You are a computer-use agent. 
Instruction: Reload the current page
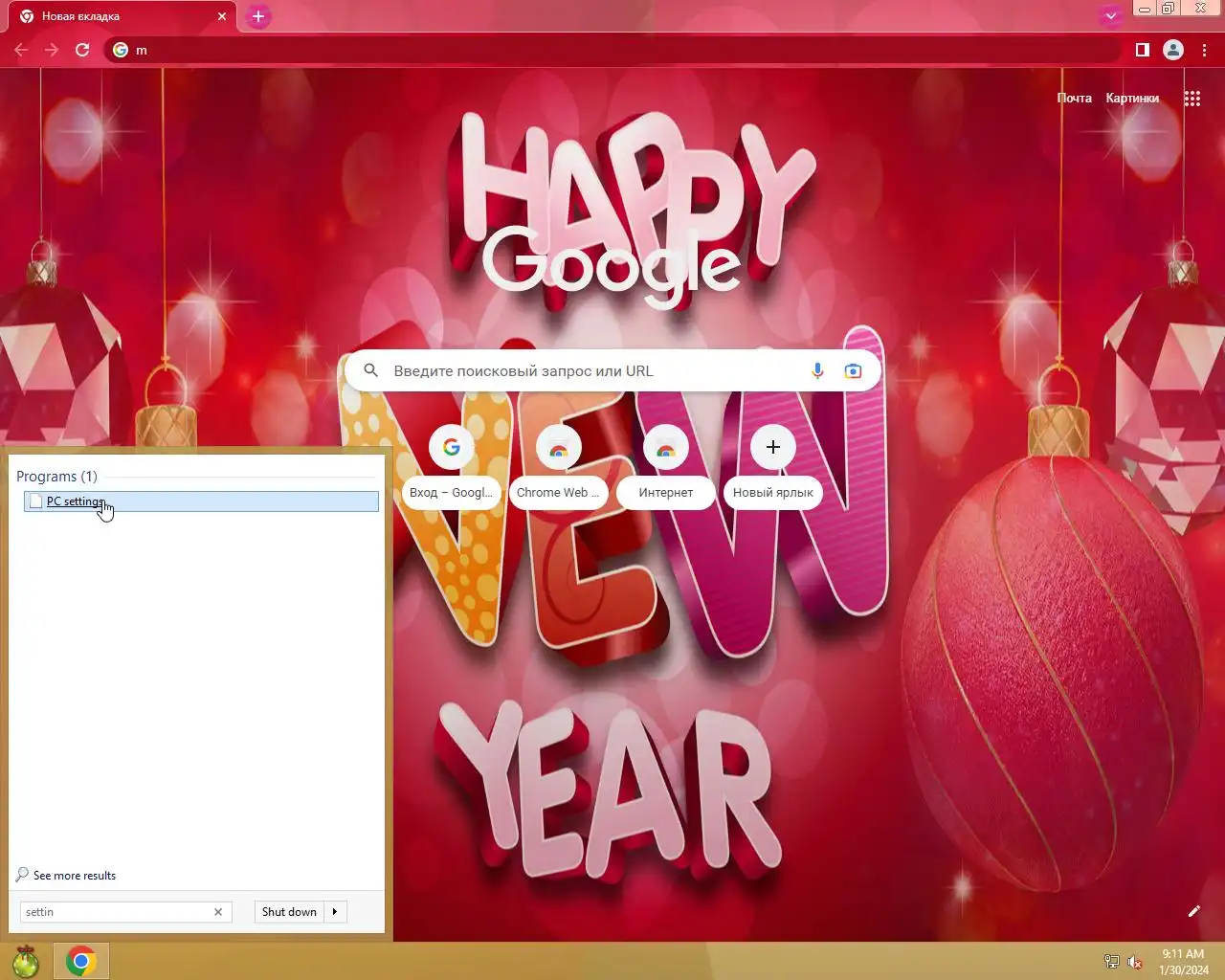click(82, 50)
